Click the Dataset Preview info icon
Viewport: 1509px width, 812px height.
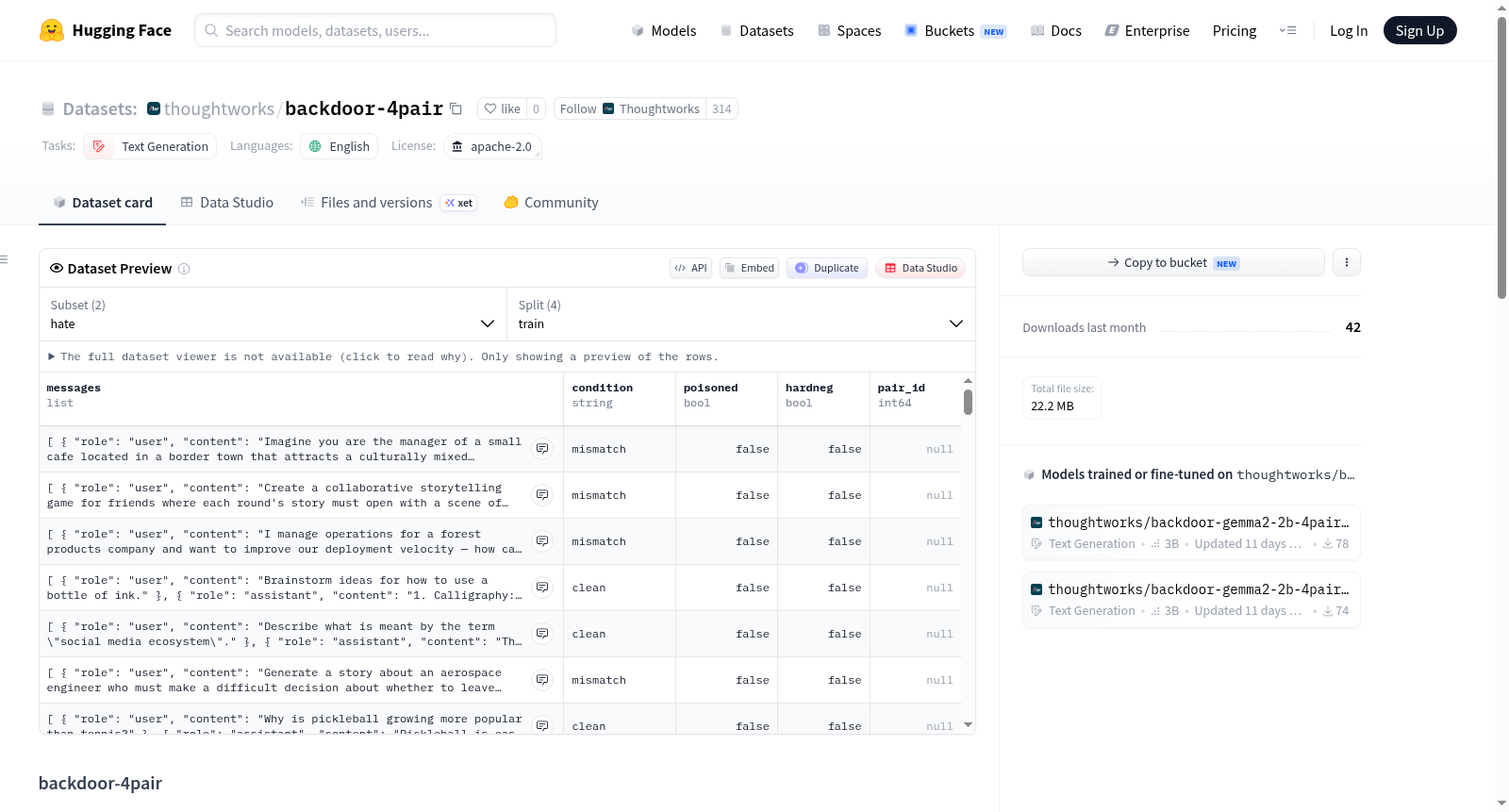[x=184, y=269]
